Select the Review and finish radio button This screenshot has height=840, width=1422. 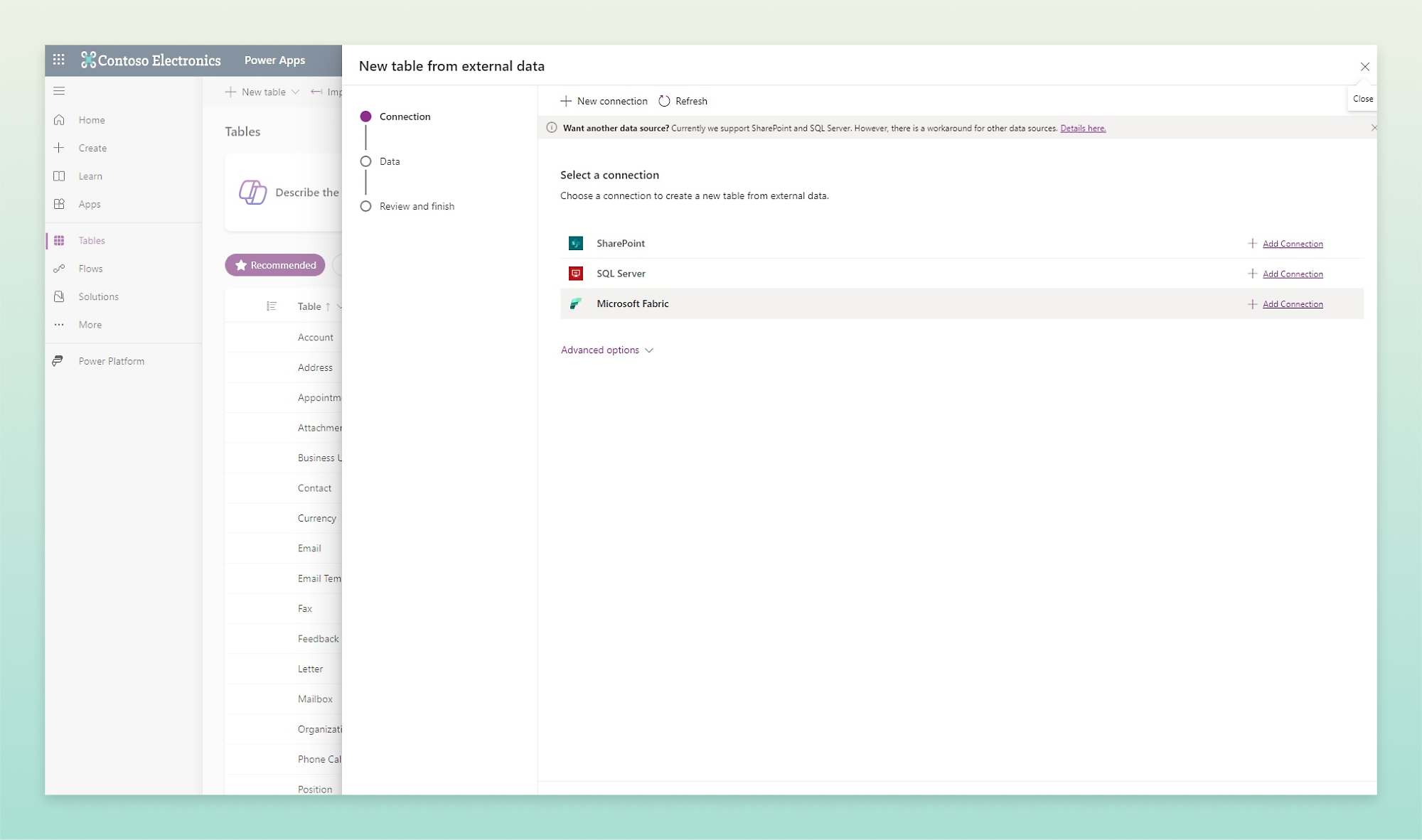point(366,207)
